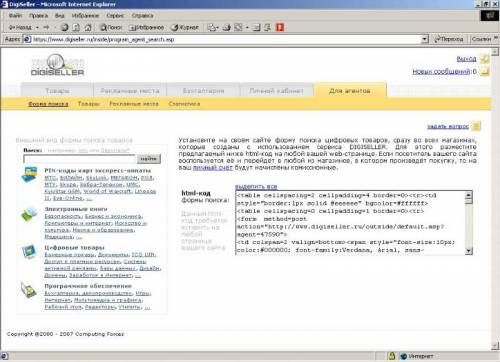
Task: Click the electronic books category icon
Action: [29, 214]
